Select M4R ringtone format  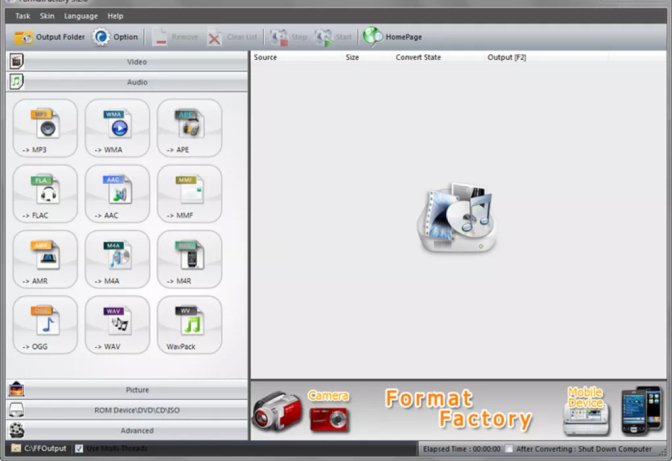(x=189, y=259)
